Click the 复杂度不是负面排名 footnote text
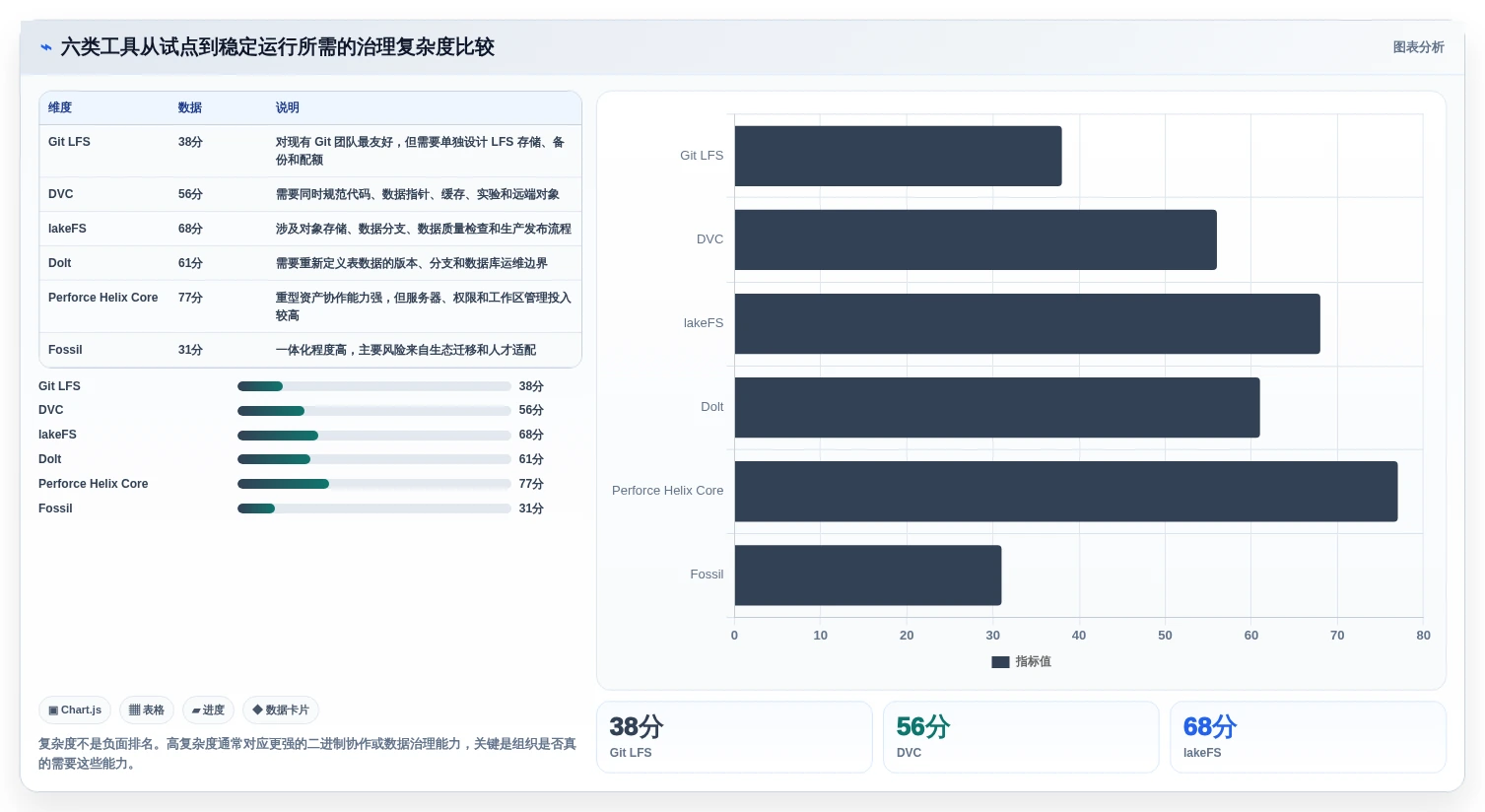The width and height of the screenshot is (1485, 812). [307, 754]
